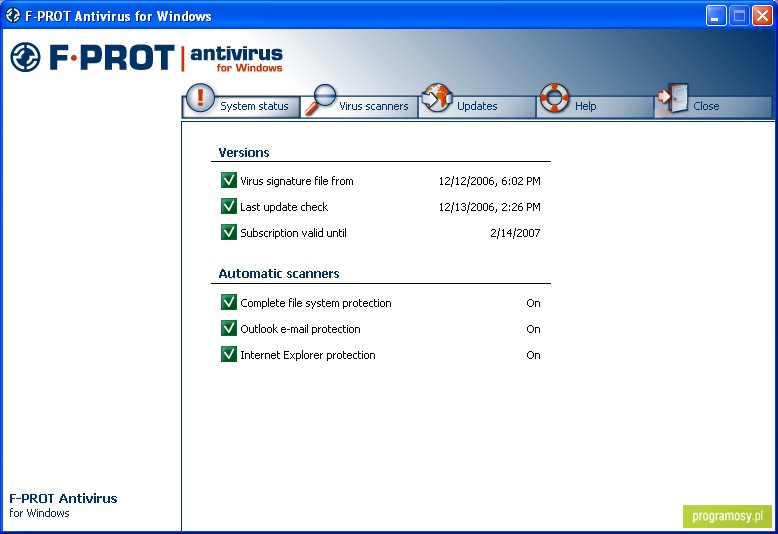This screenshot has height=534, width=778.
Task: Click the Virus scanners magnifying glass icon
Action: pyautogui.click(x=320, y=99)
